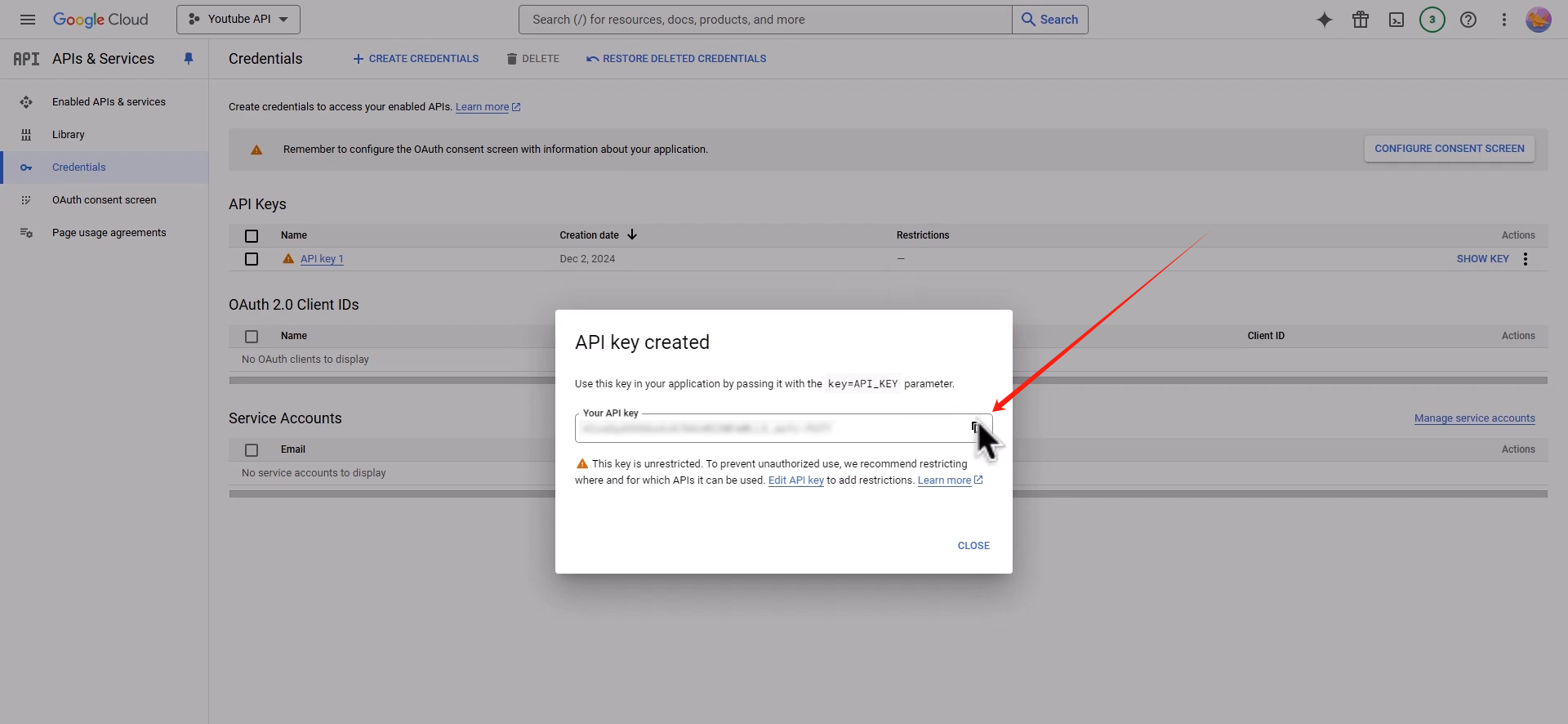Open the Create Credentials dropdown
This screenshot has height=724, width=1568.
[416, 59]
